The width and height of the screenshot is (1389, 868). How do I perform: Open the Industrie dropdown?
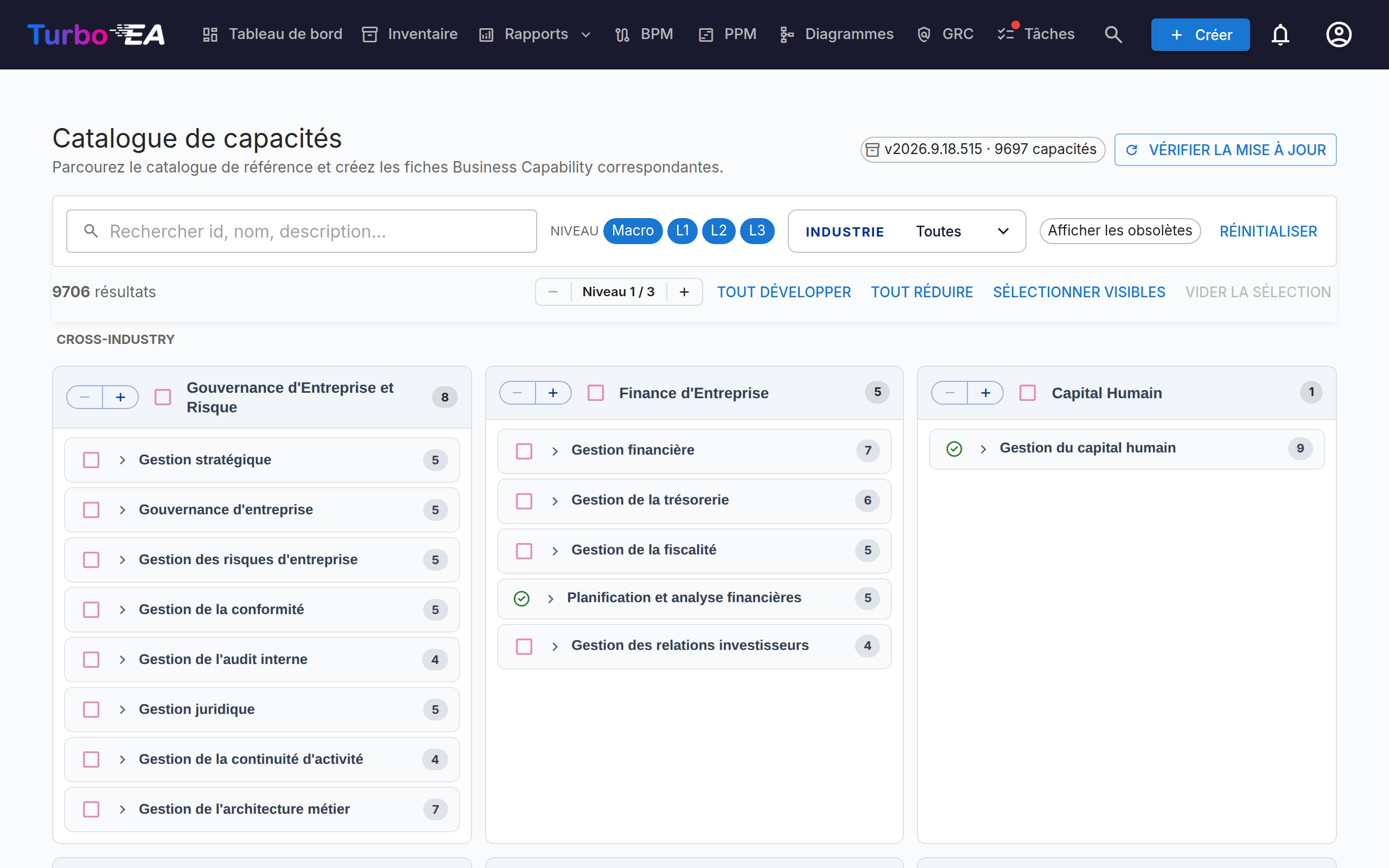coord(907,231)
